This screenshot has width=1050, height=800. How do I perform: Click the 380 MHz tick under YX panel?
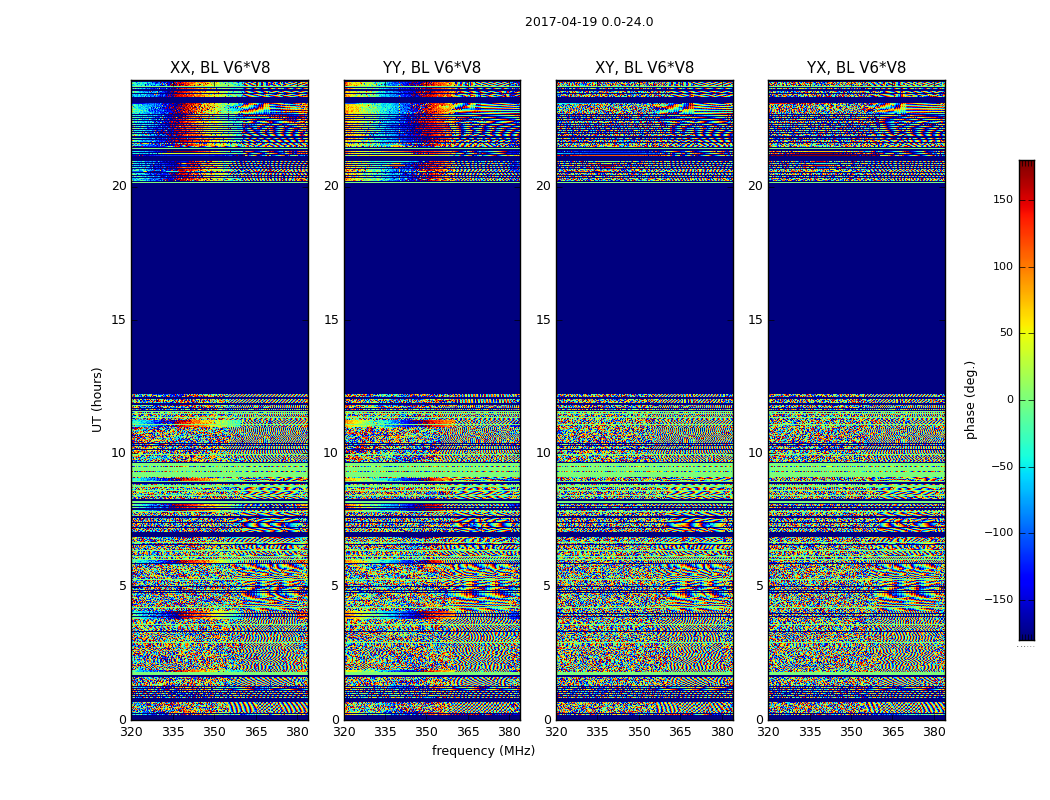pyautogui.click(x=934, y=732)
